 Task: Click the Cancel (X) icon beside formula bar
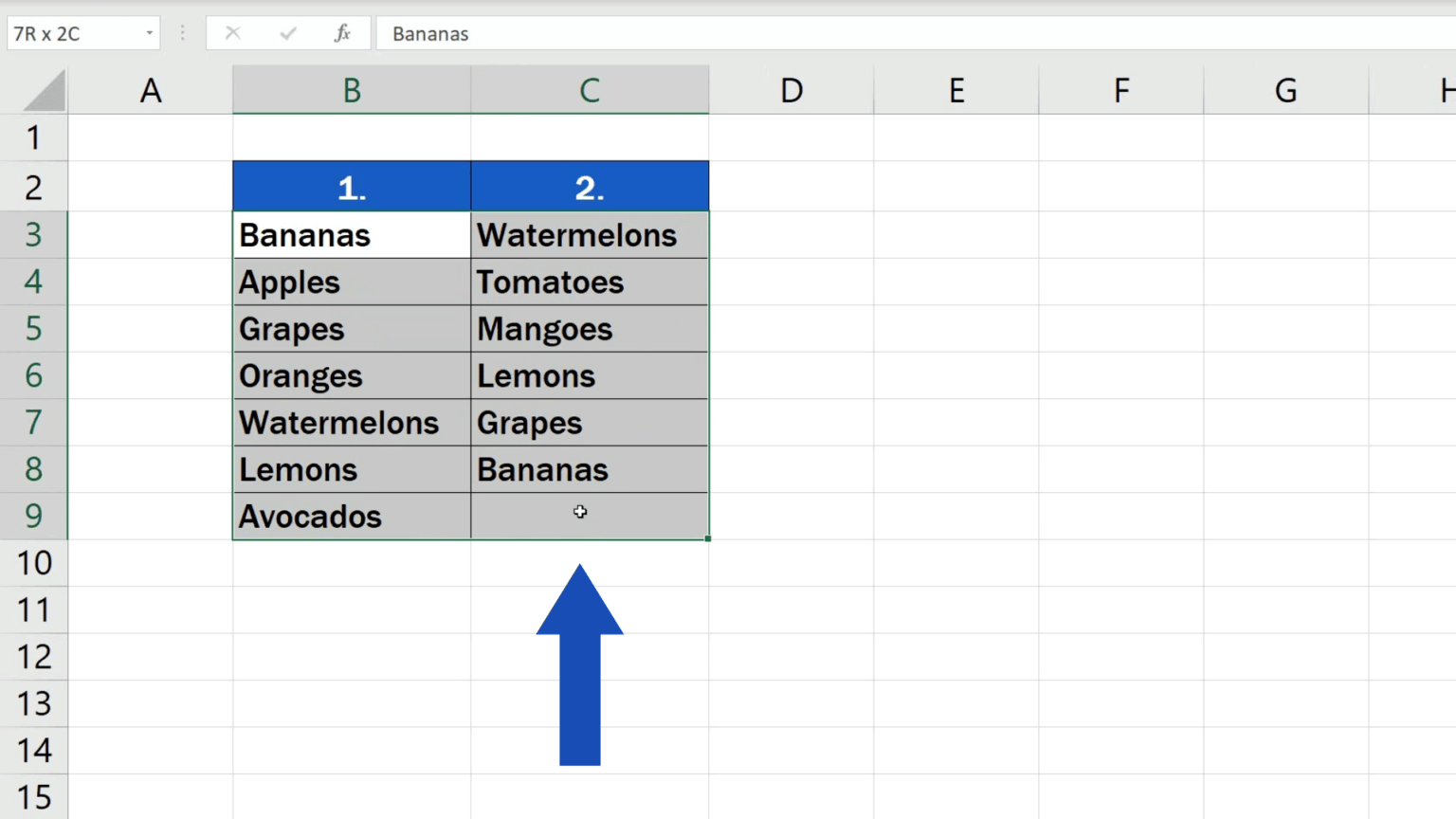232,33
